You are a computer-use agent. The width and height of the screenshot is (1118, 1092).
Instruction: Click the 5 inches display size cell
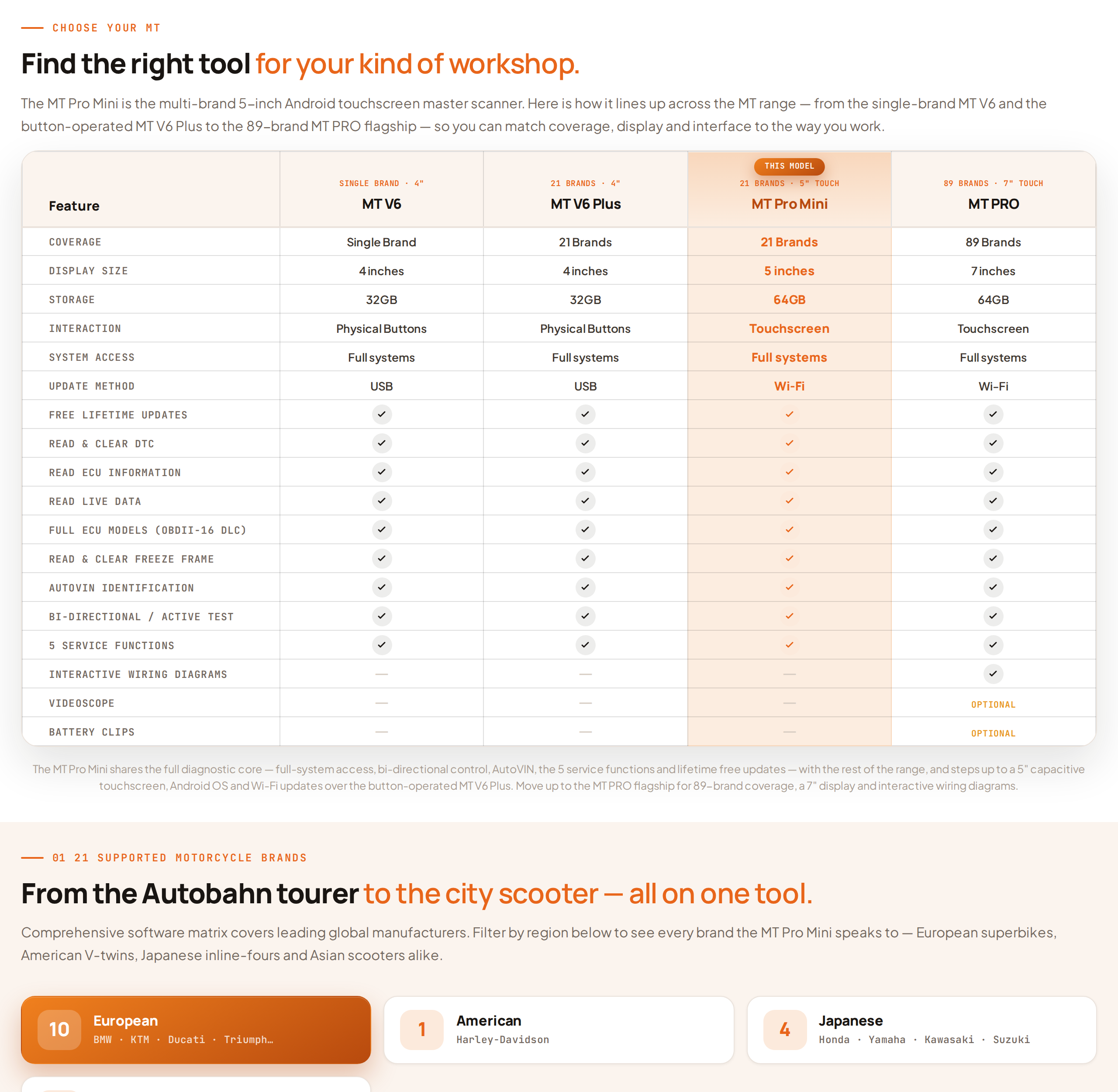click(789, 271)
